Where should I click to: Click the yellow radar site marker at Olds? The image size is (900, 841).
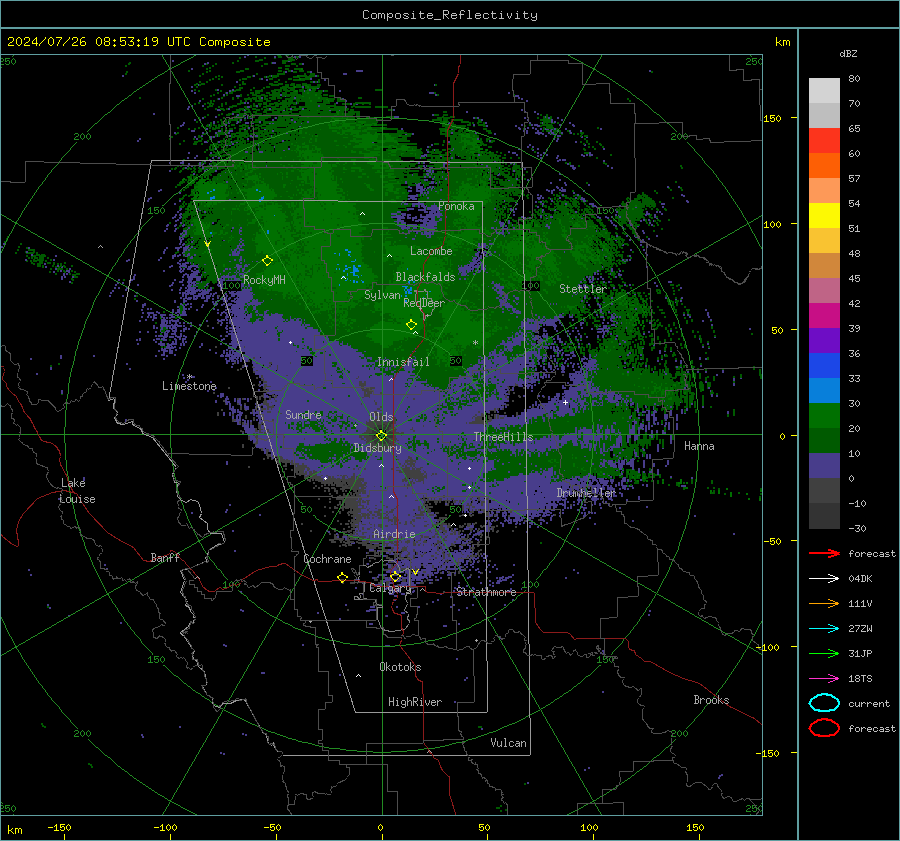[x=381, y=436]
